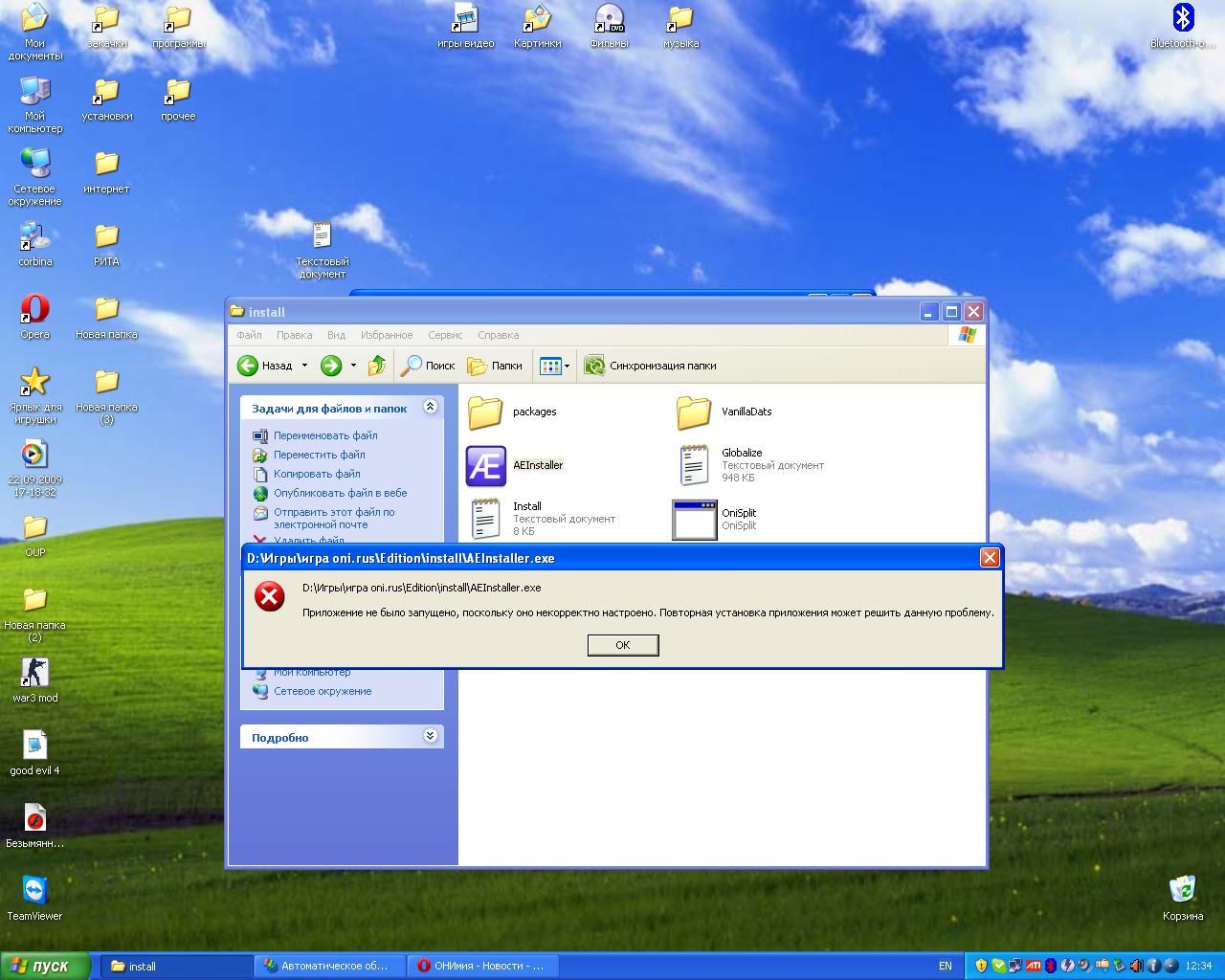Open the VanillaDats folder
1225x980 pixels.
[694, 412]
